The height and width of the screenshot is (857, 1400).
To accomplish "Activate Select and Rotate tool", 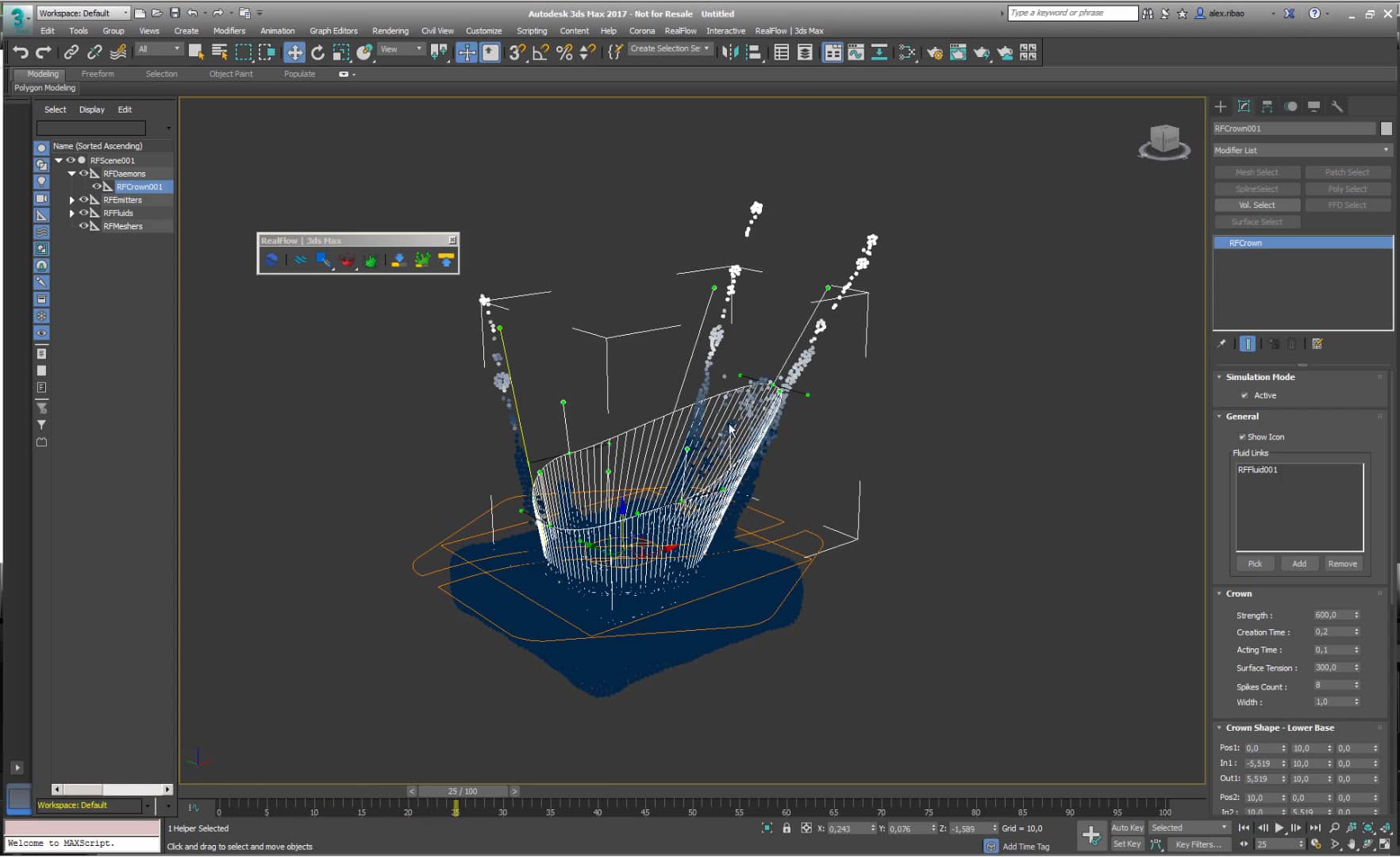I will 317,52.
